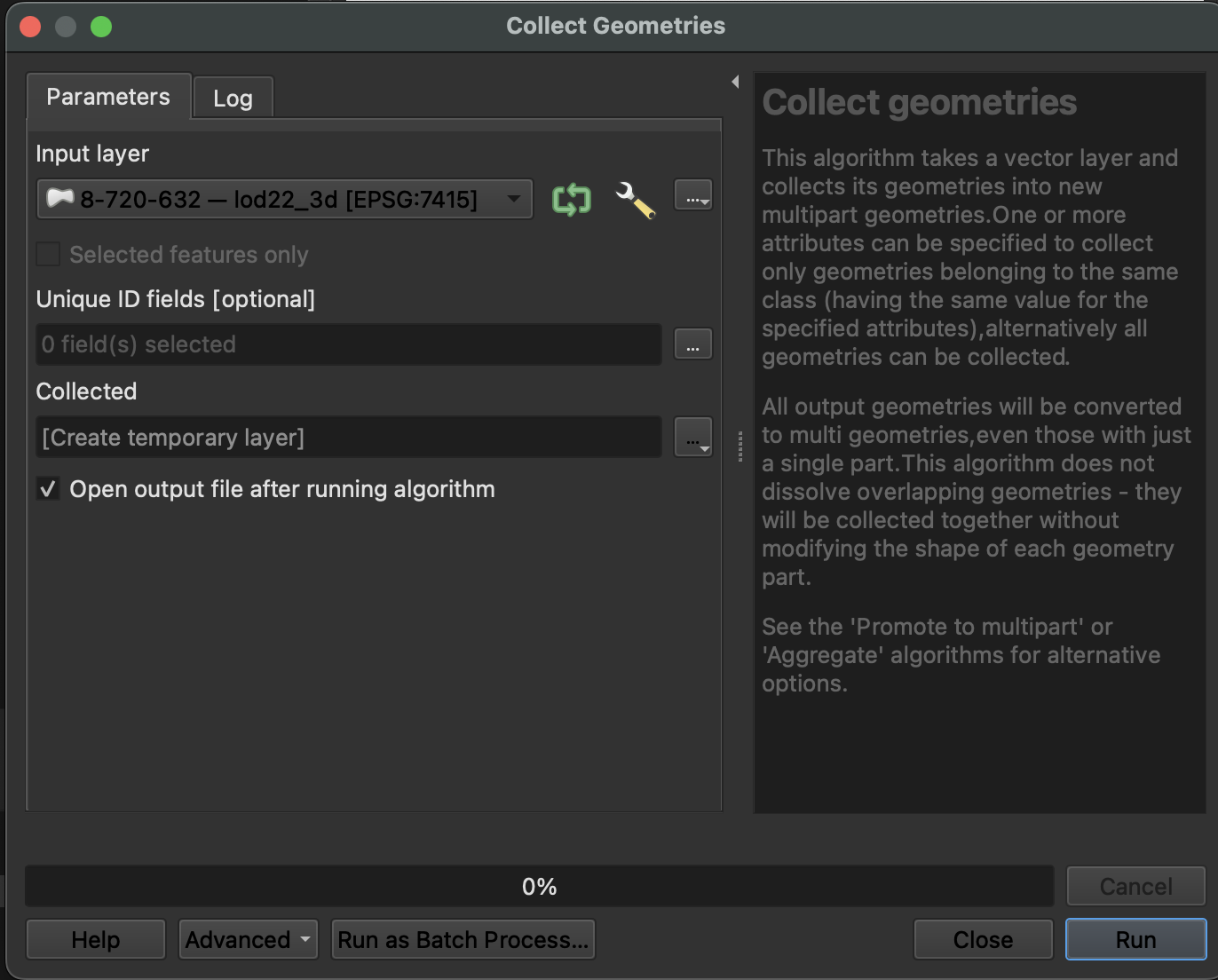Collapse help panel with triangle arrow
The image size is (1218, 980).
[735, 82]
